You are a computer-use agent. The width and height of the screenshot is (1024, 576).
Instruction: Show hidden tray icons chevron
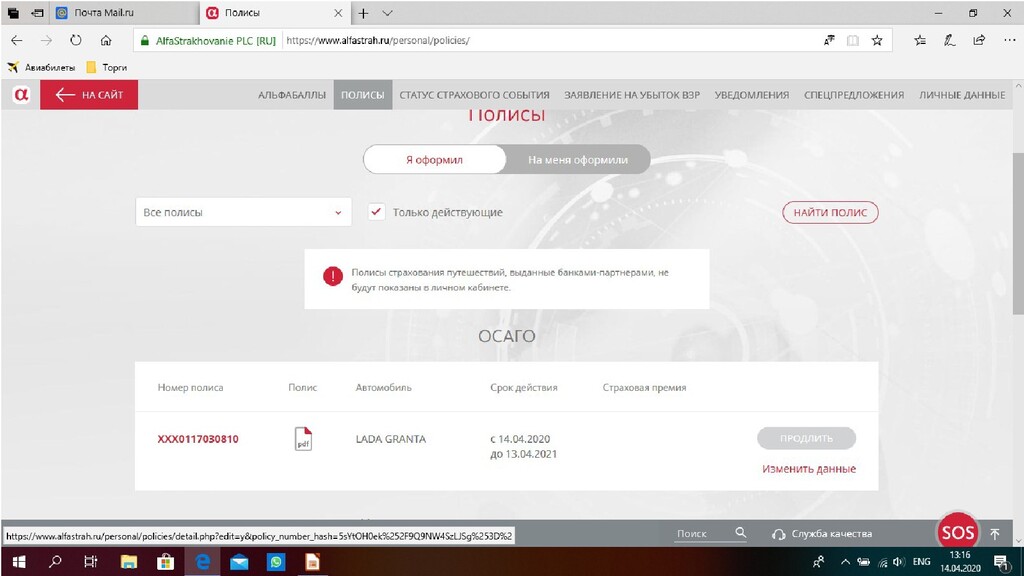point(845,562)
